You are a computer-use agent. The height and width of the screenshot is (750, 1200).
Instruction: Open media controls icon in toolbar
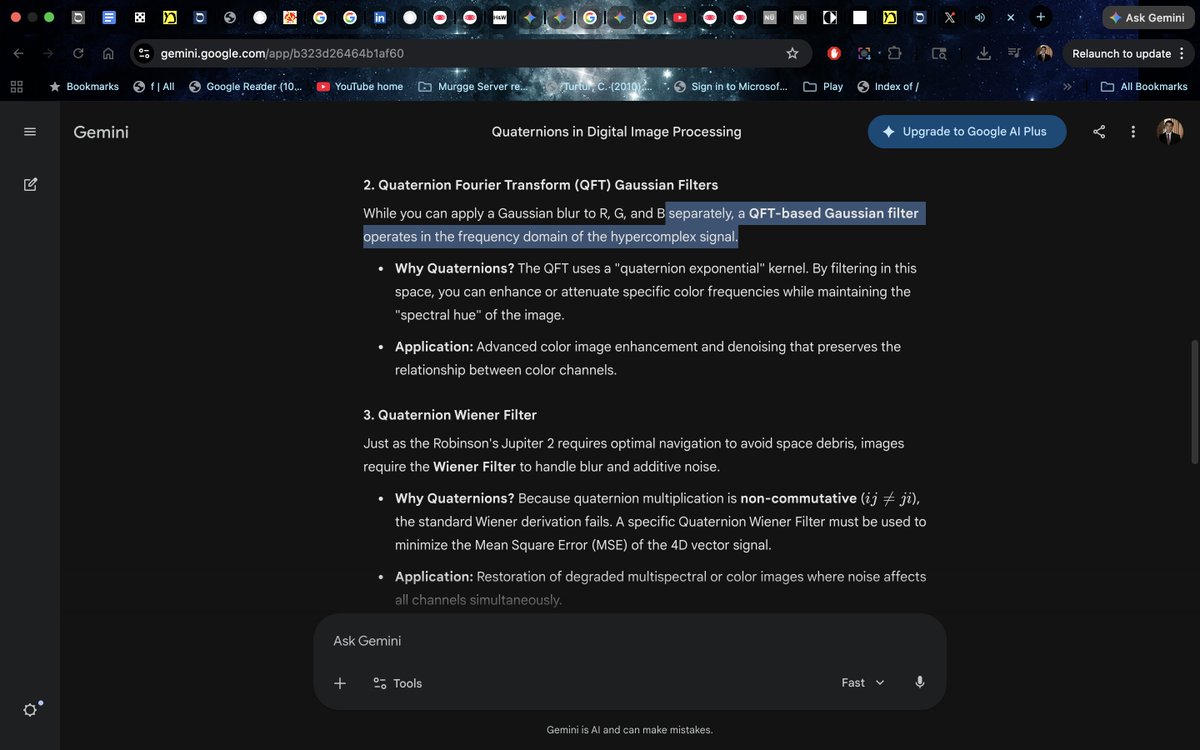click(x=1014, y=53)
